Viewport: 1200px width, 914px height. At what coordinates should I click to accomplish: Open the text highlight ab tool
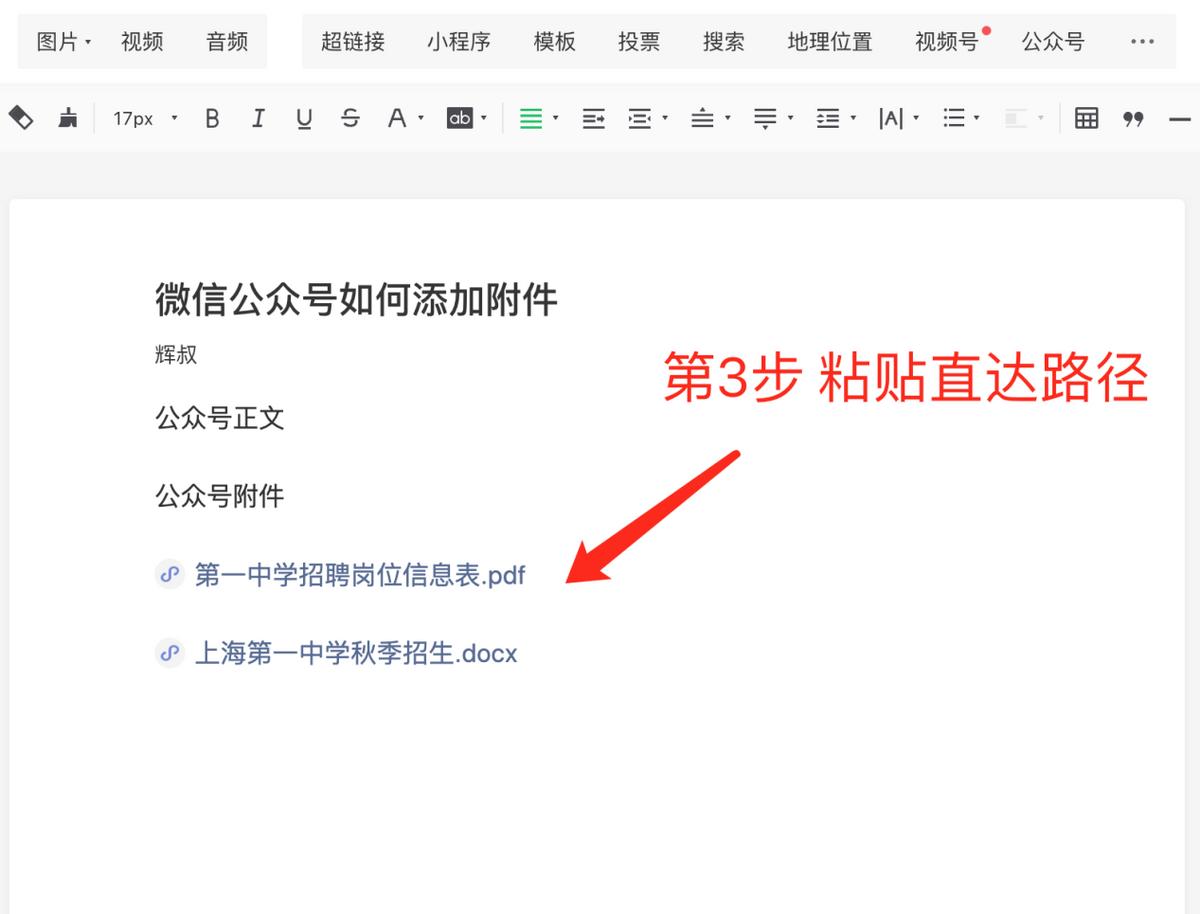point(460,117)
